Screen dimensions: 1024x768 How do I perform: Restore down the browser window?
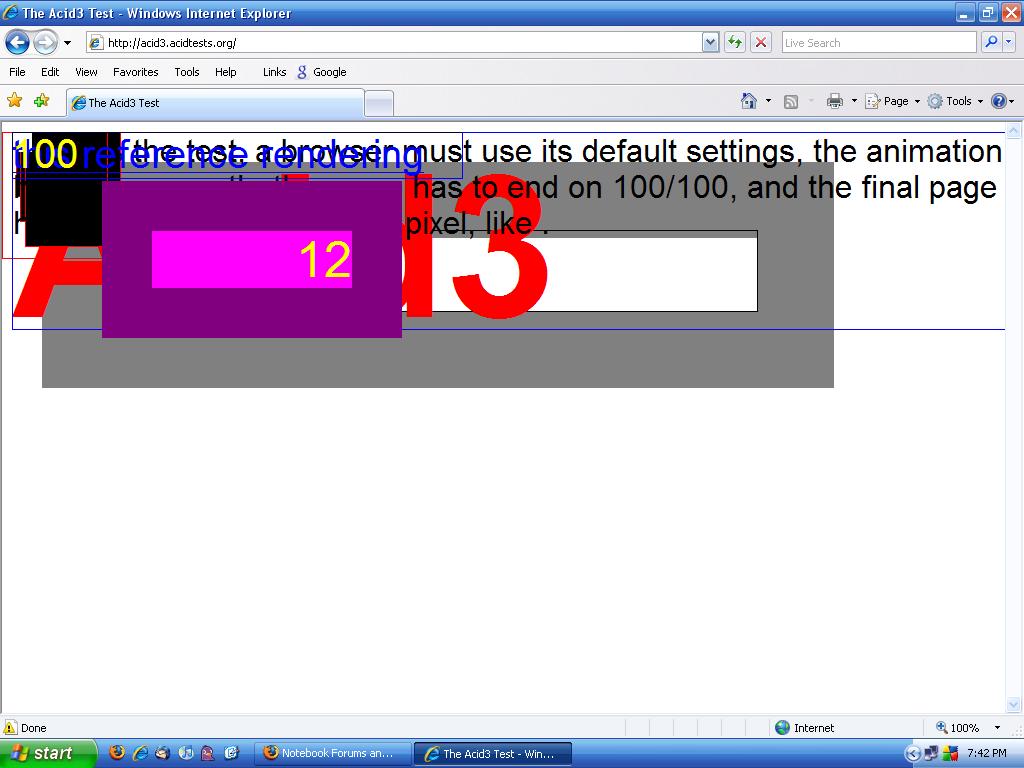coord(987,12)
